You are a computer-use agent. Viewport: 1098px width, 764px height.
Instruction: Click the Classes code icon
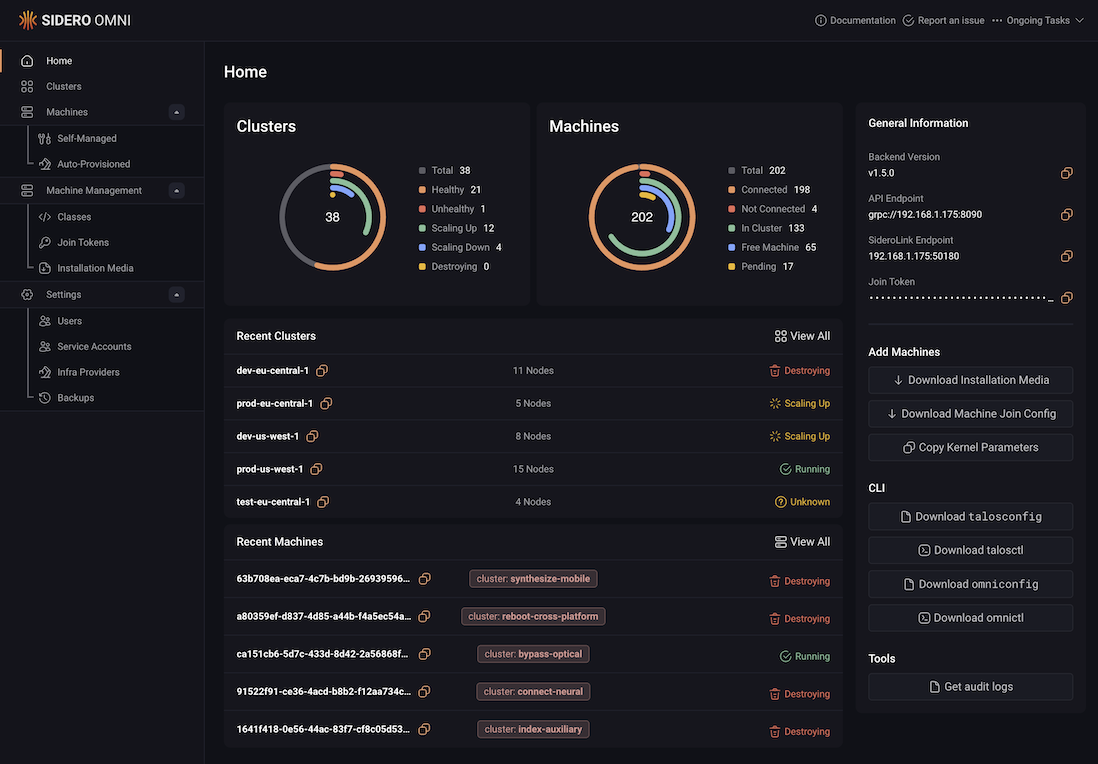click(45, 217)
